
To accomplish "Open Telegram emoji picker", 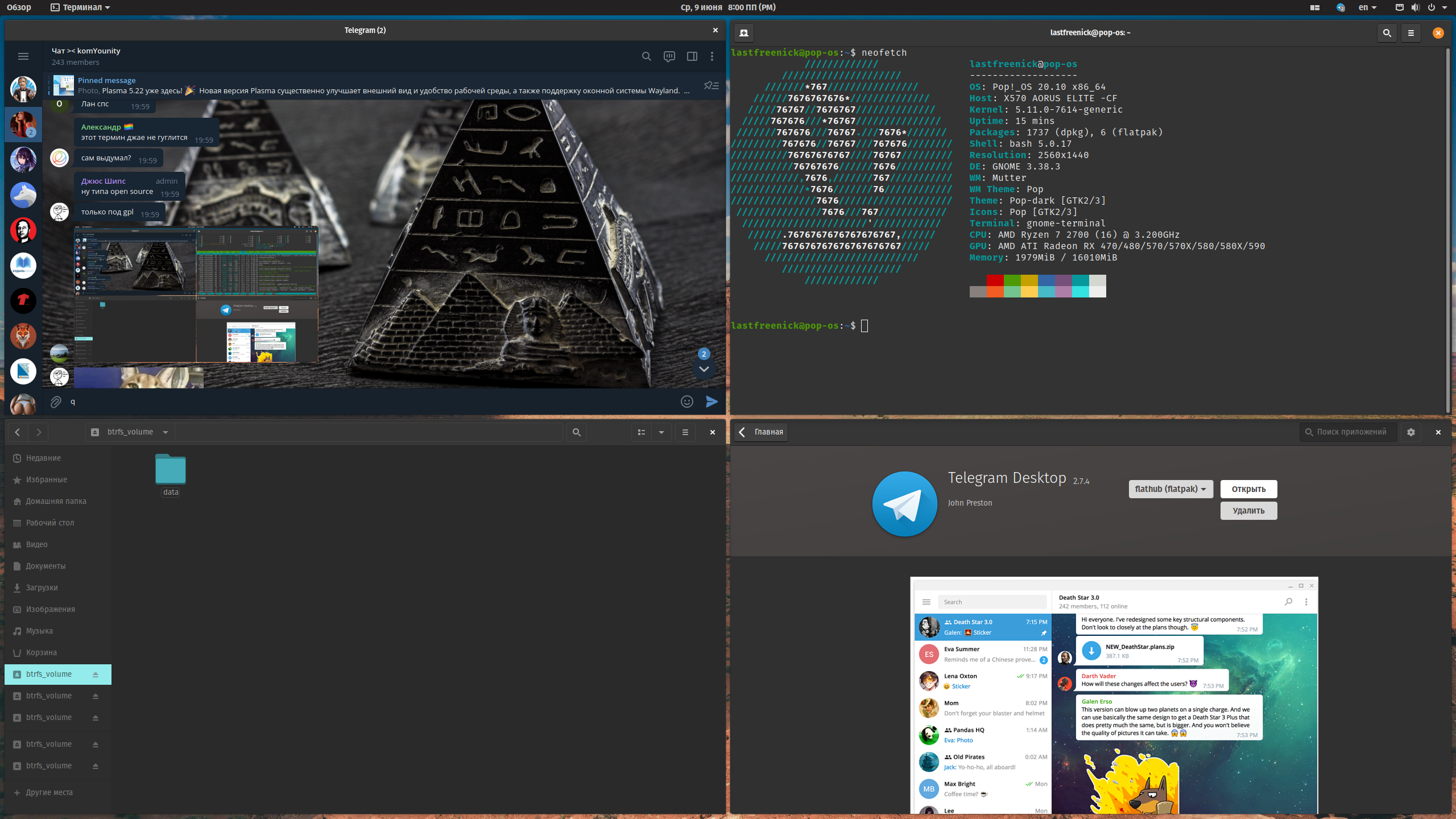I will 687,402.
